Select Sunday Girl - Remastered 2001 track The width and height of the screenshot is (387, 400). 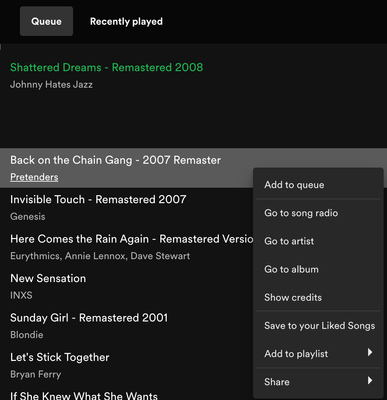tap(89, 318)
